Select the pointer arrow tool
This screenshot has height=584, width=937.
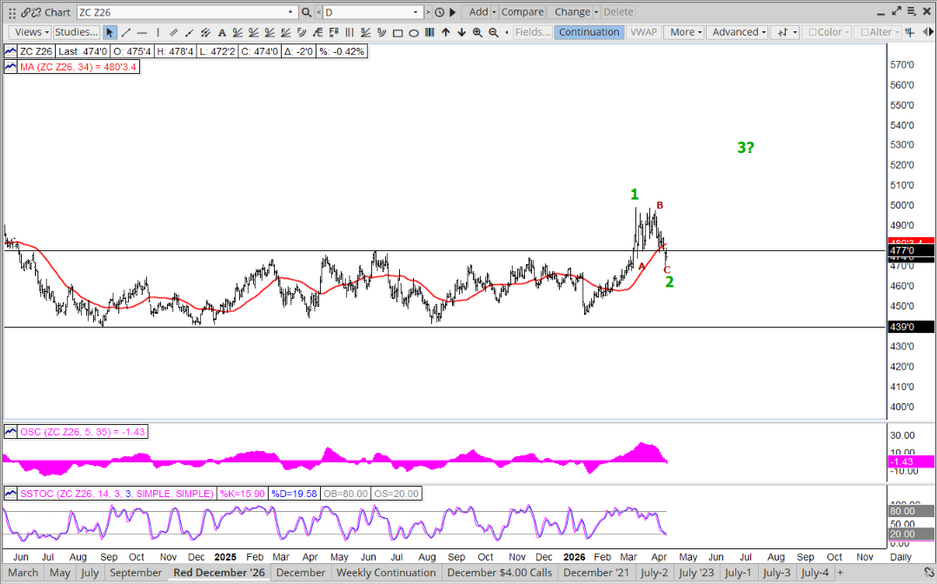[109, 32]
